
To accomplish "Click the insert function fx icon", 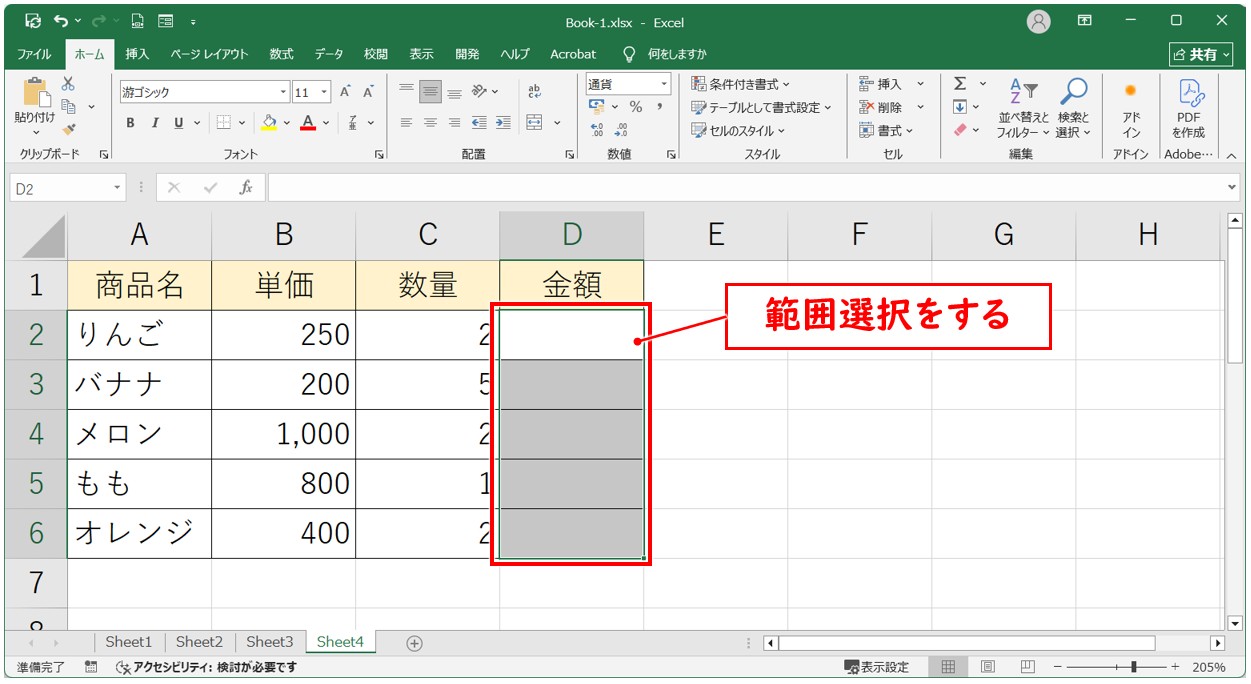I will click(x=246, y=187).
